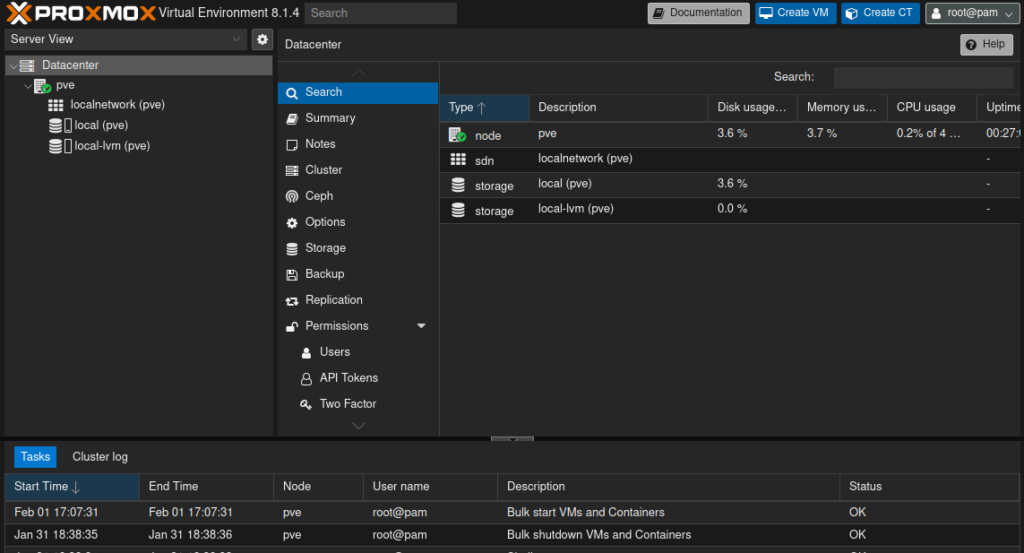Collapse the bottom log panel handle
The height and width of the screenshot is (553, 1024).
point(512,439)
